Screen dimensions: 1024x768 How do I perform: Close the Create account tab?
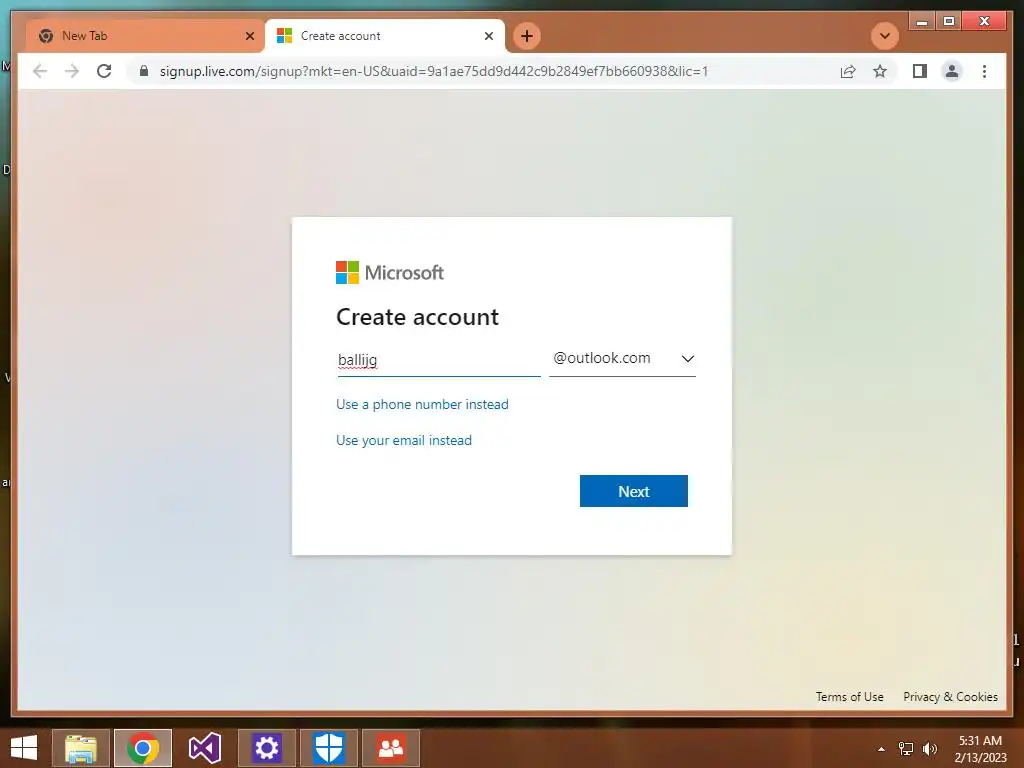click(488, 36)
